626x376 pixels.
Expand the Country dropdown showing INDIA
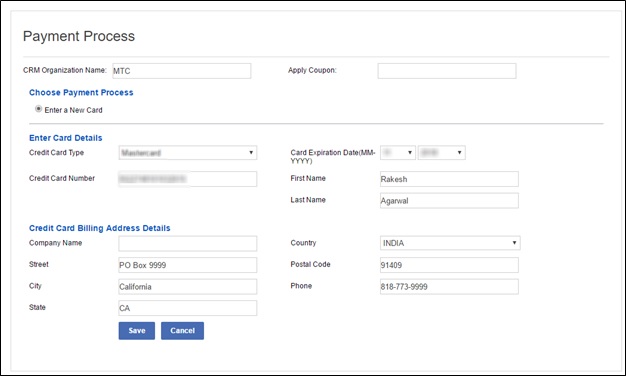(x=450, y=243)
